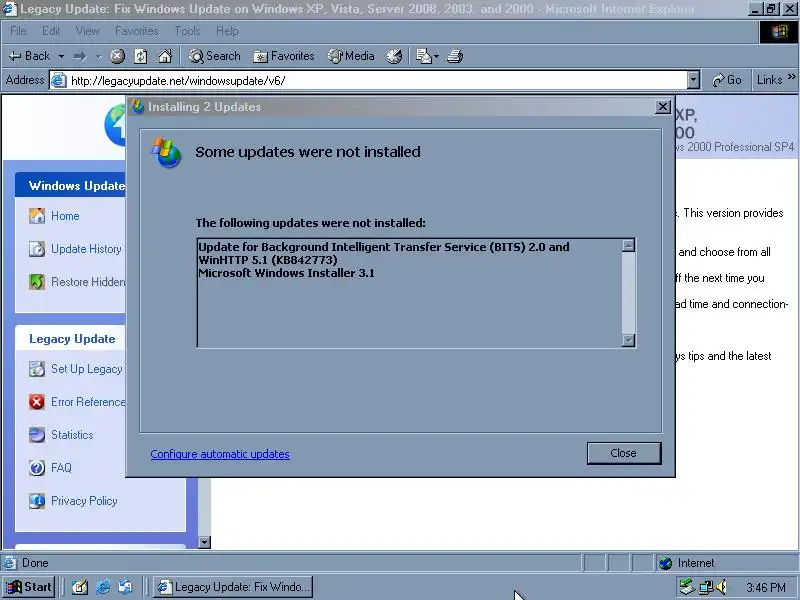Click the Print toolbar icon
The image size is (800, 600).
(455, 56)
